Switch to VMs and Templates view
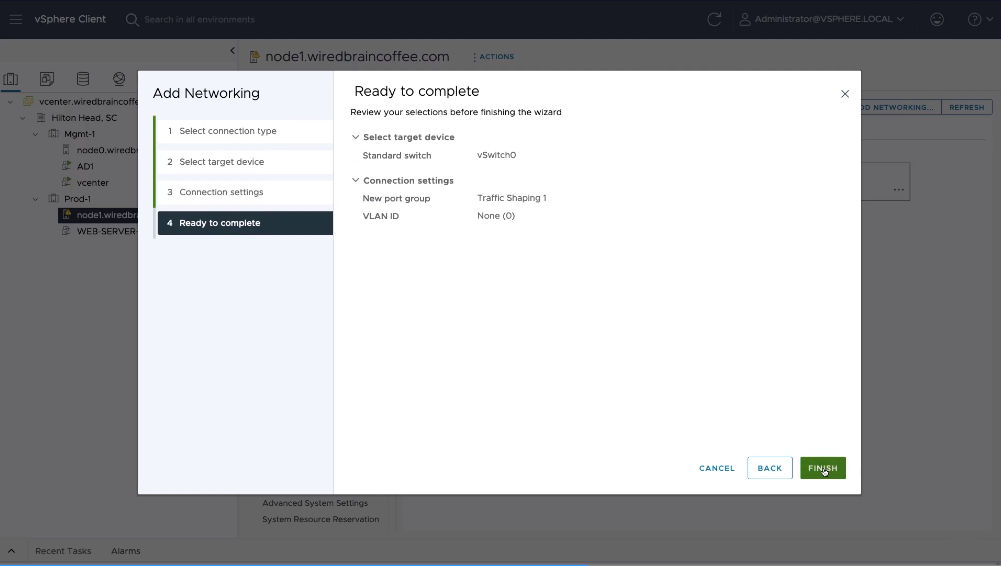The height and width of the screenshot is (566, 1001). 47,79
